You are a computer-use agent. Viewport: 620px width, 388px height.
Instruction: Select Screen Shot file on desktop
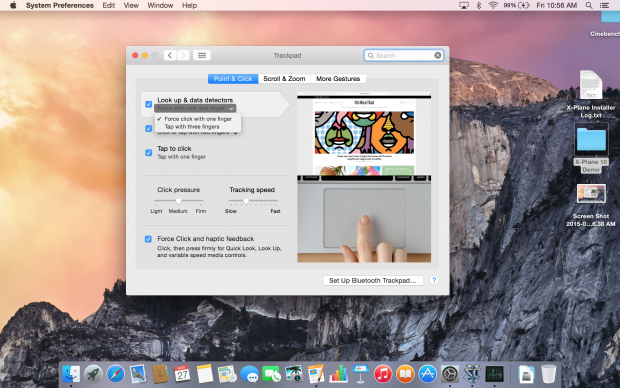click(x=591, y=206)
